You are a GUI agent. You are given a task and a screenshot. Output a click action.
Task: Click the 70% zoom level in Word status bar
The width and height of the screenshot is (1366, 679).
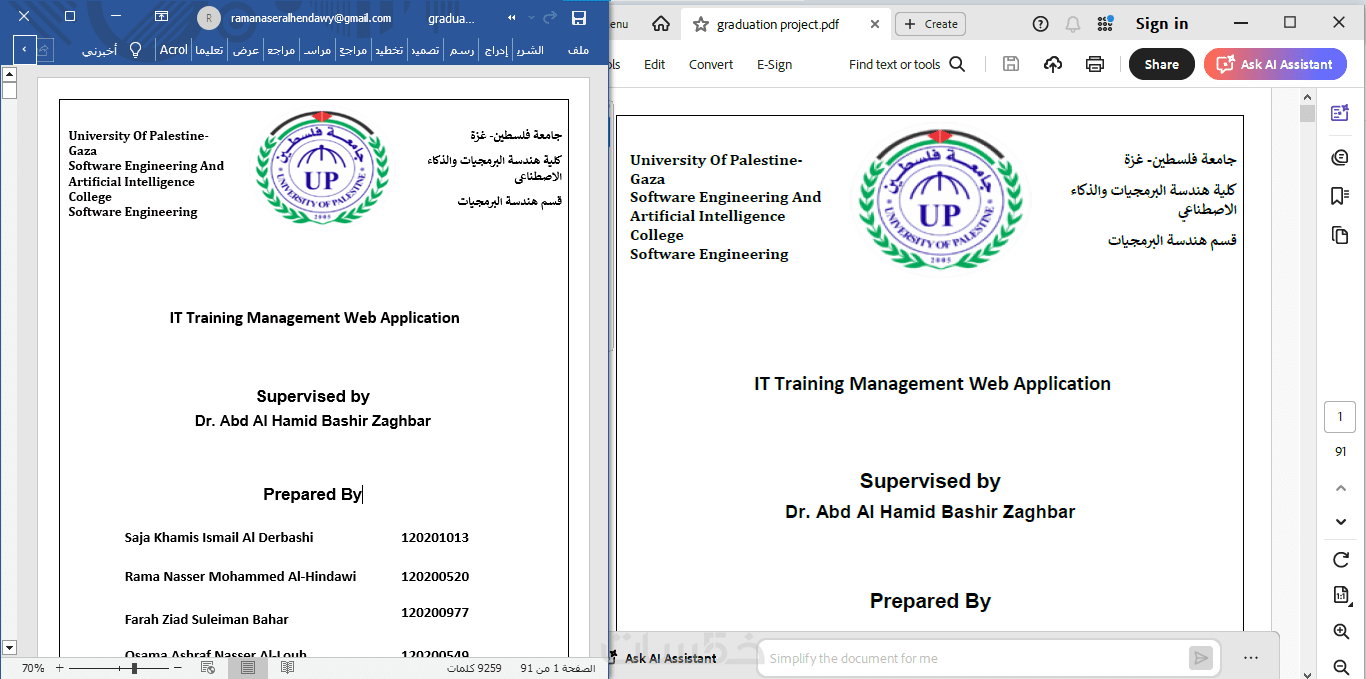[33, 668]
